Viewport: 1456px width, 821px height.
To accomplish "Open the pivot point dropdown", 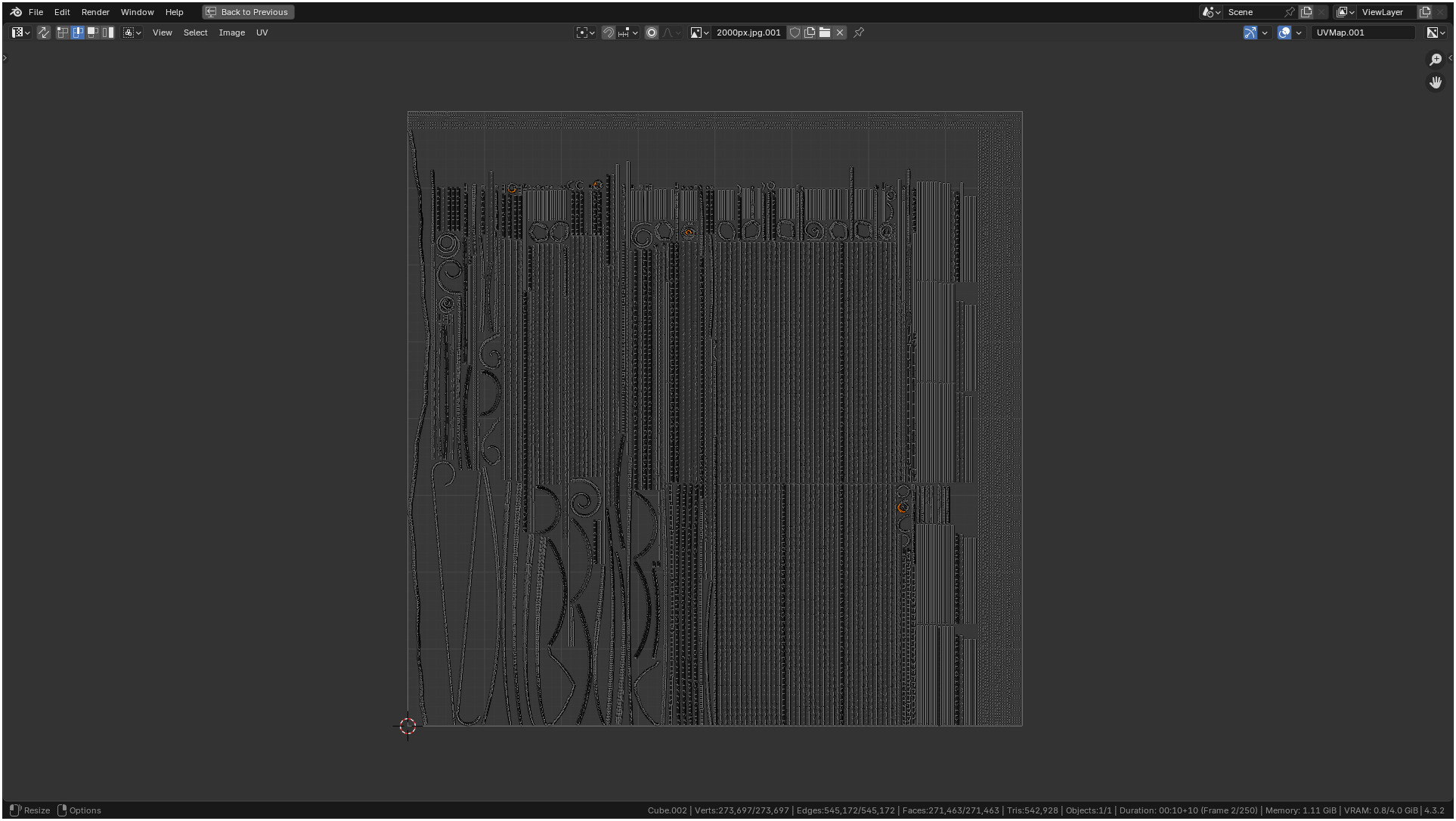I will (585, 33).
